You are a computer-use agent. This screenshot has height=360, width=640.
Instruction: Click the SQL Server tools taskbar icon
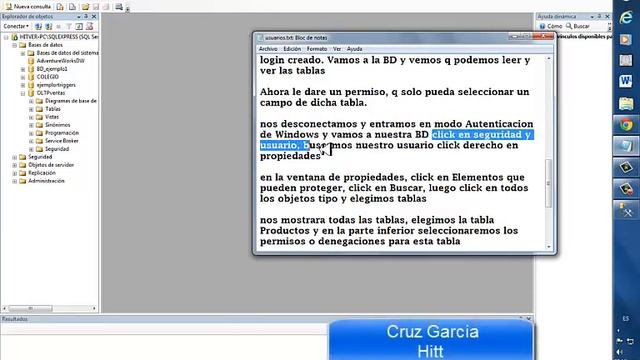(626, 210)
